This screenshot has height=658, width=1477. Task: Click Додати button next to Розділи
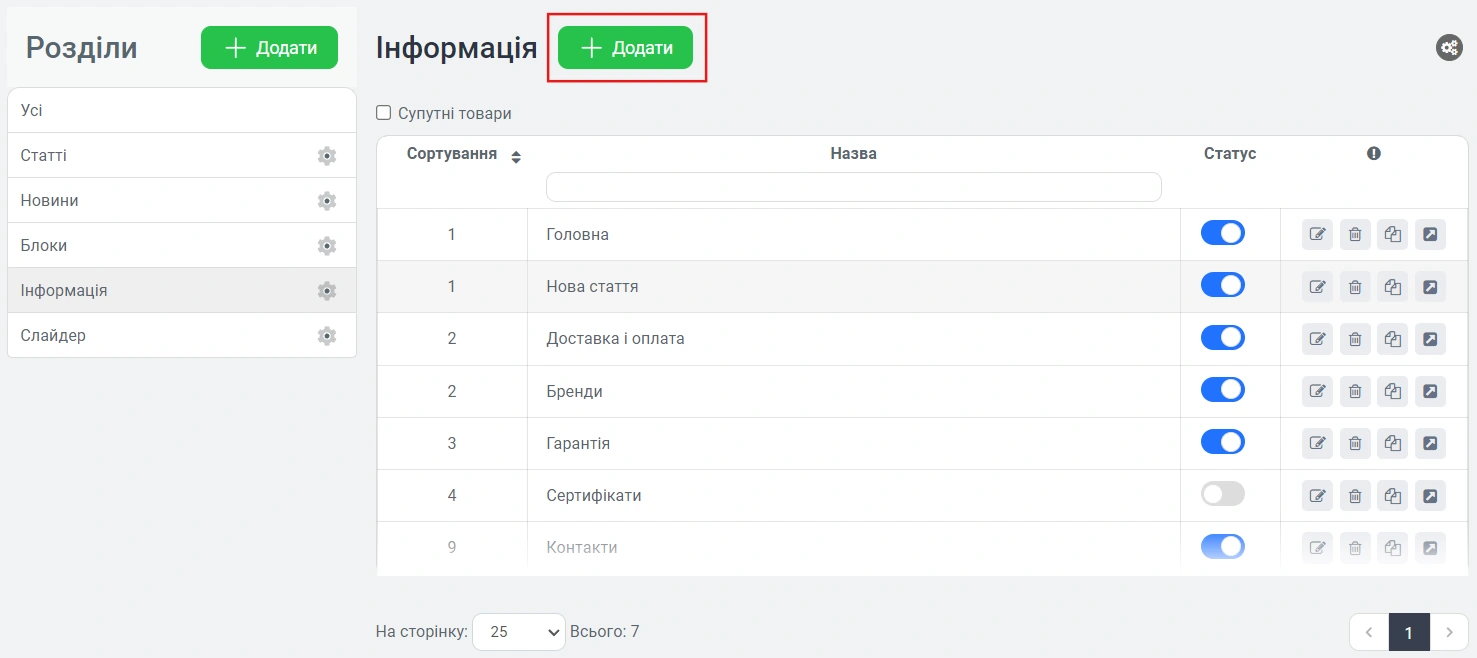click(x=269, y=48)
